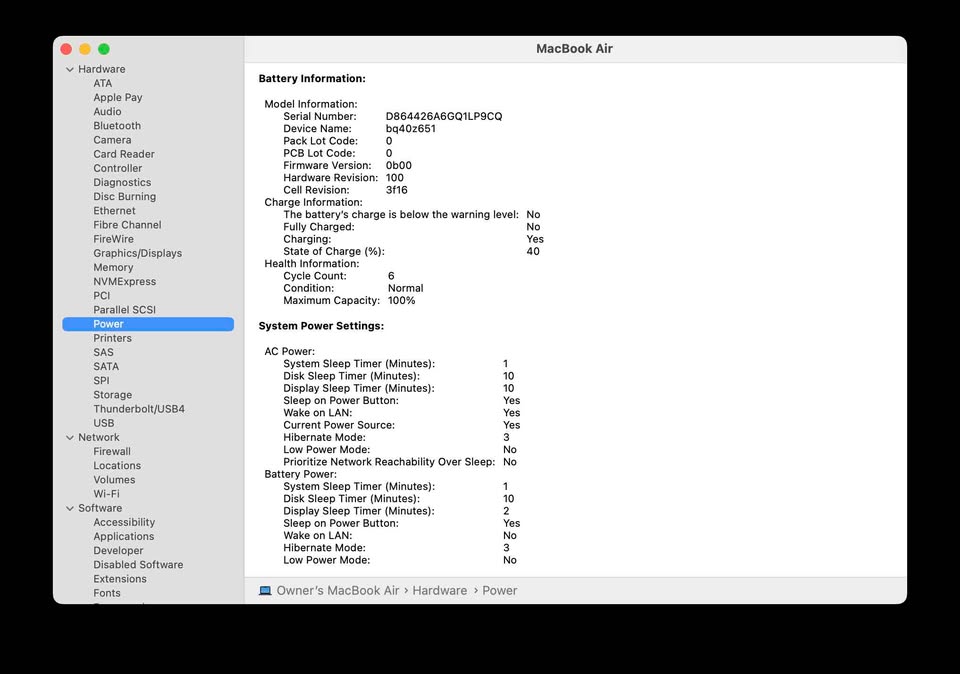Open the Thunderbolt/USB4 entry
The image size is (960, 674).
click(139, 409)
